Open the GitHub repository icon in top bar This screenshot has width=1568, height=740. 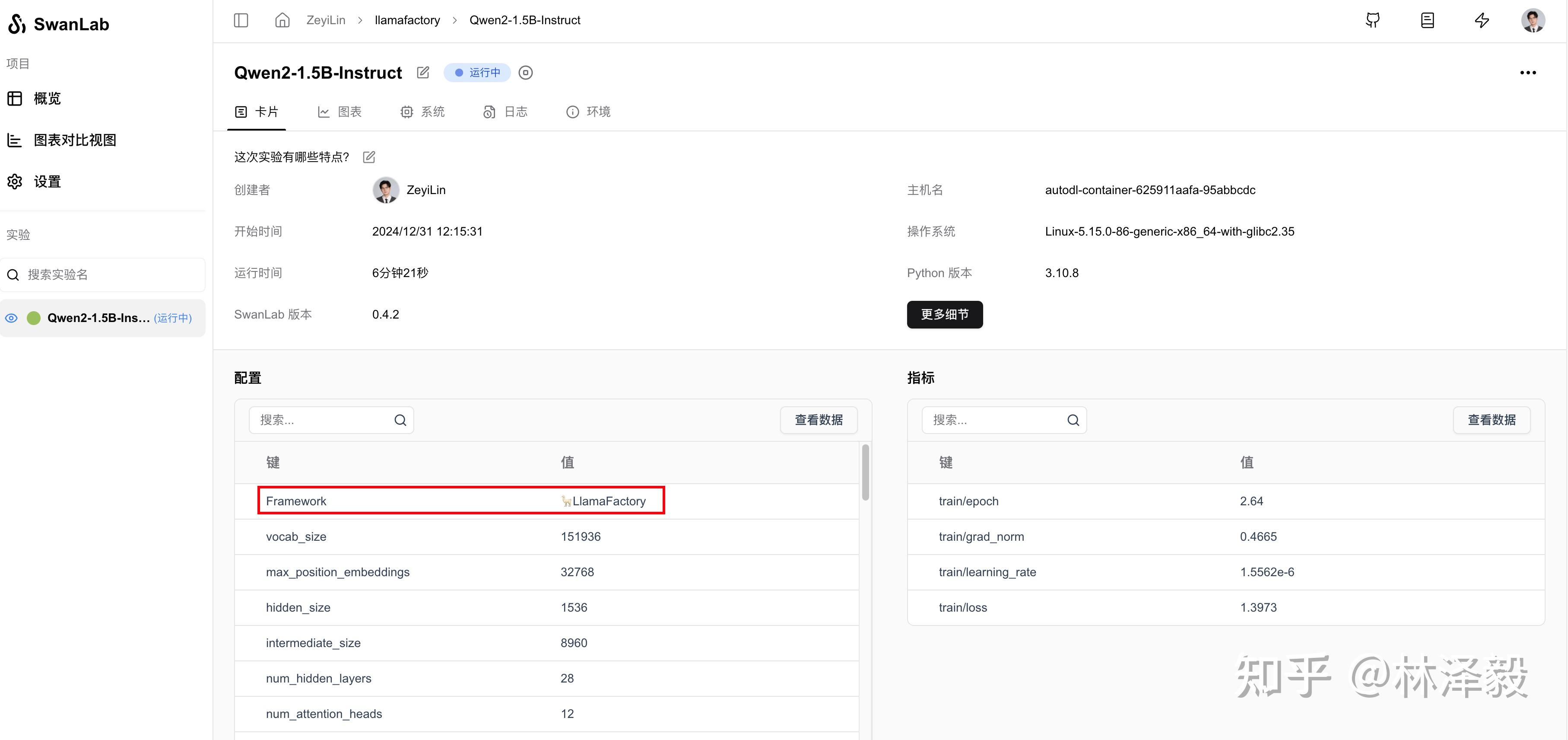(1373, 20)
